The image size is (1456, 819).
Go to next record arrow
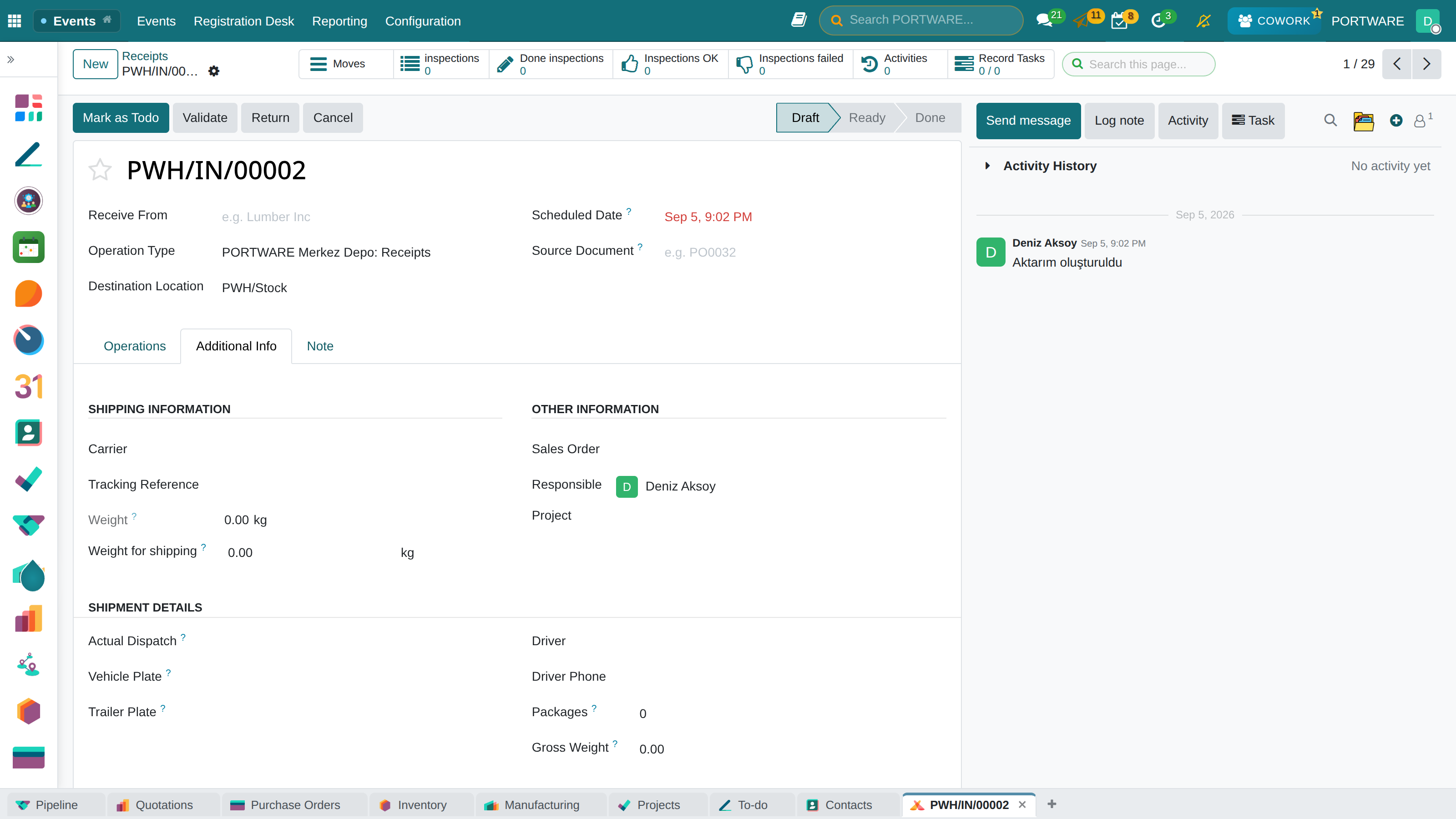click(1426, 64)
